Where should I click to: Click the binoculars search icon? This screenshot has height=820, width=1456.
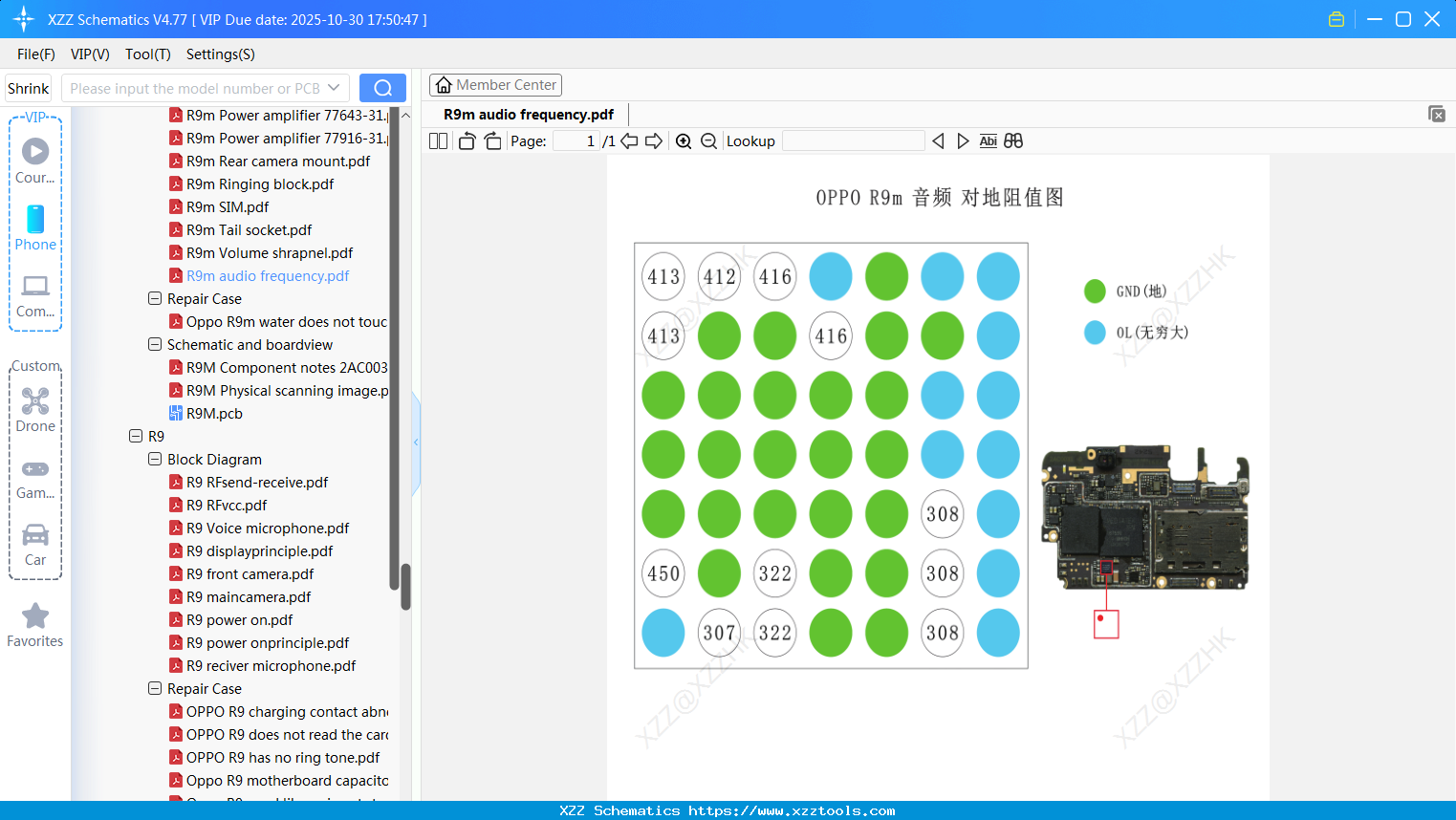click(x=1013, y=141)
